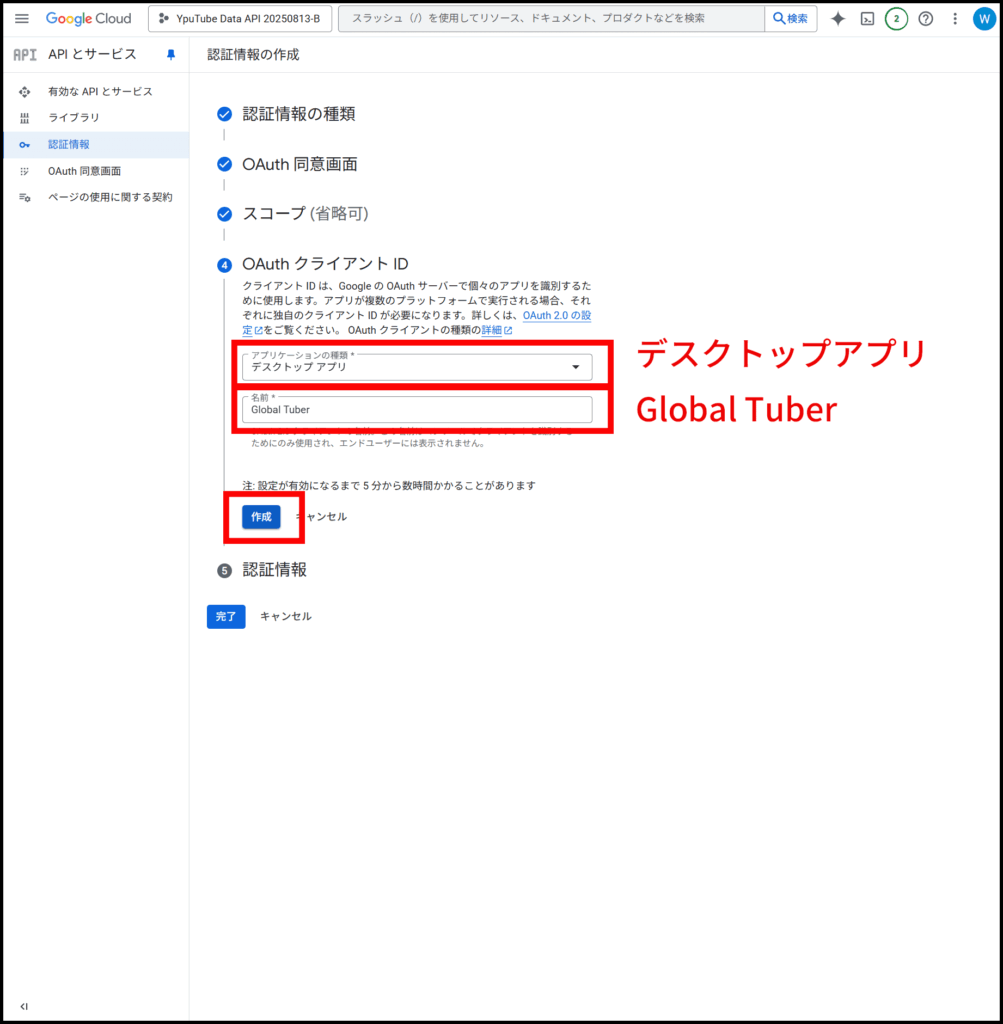1003x1024 pixels.
Task: Collapse the sidebar with the arrow icon
Action: point(24,1006)
